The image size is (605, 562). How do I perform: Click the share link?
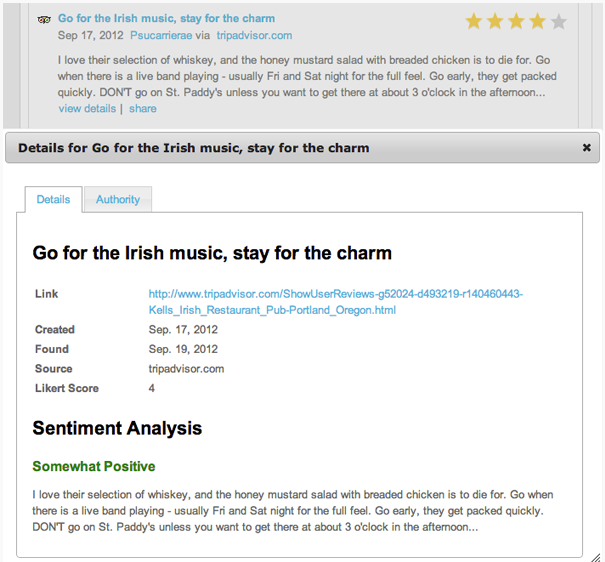143,108
